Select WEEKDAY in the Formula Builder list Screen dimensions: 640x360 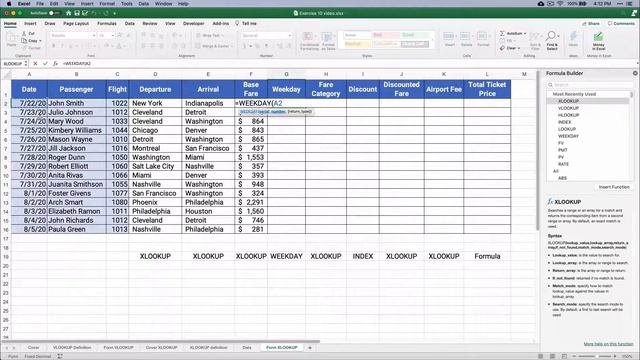click(568, 136)
